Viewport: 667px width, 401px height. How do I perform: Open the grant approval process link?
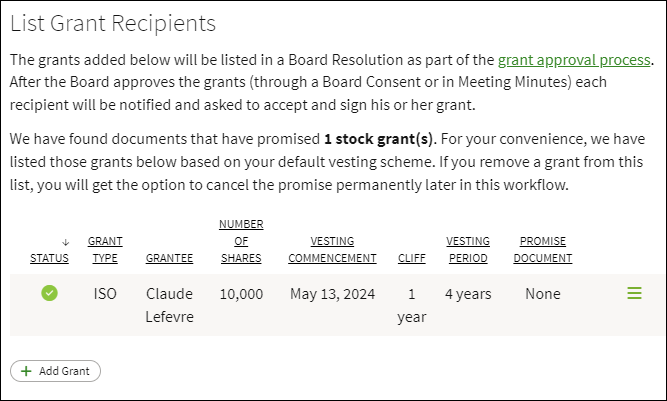tap(574, 60)
